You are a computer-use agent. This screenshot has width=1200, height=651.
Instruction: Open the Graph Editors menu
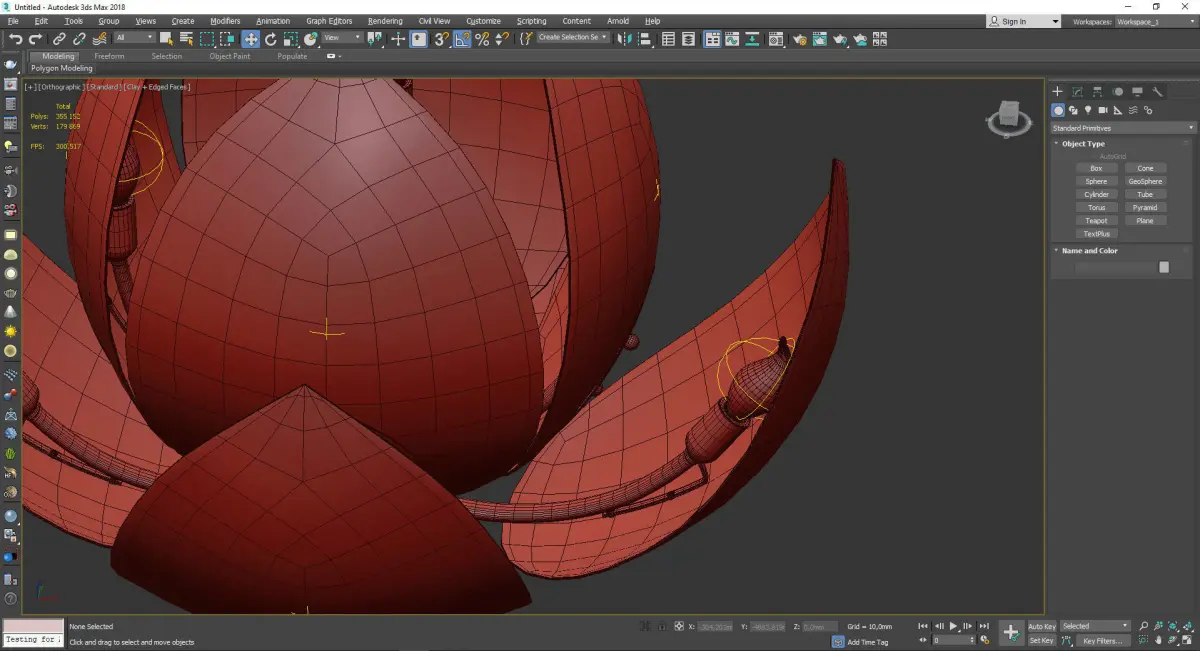(329, 21)
